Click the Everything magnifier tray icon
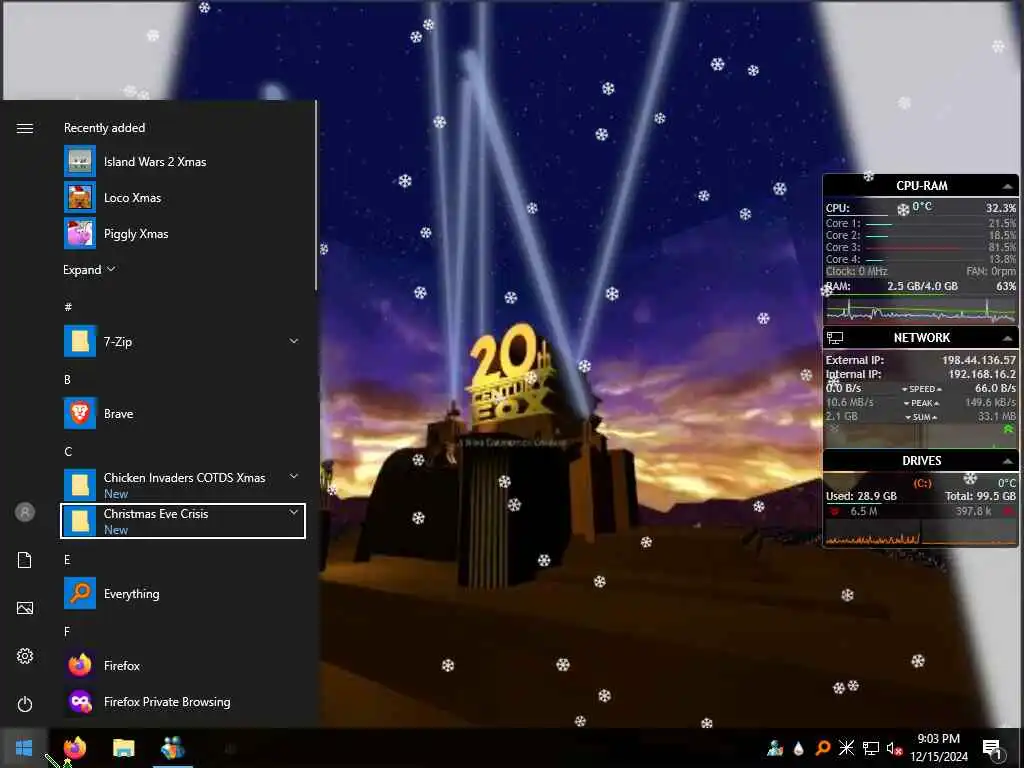The width and height of the screenshot is (1024, 768). click(822, 748)
